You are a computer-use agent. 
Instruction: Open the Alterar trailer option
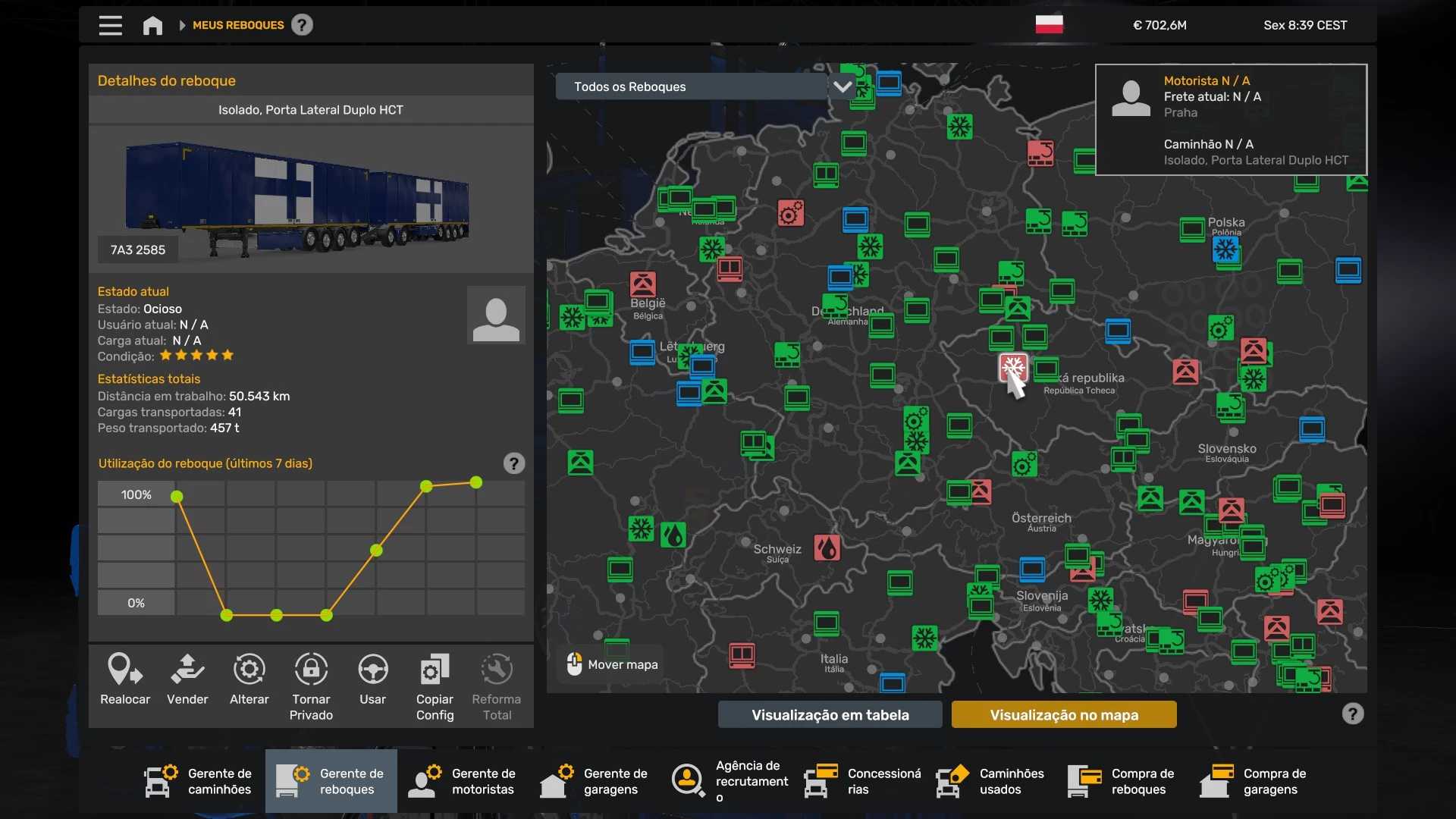tap(249, 671)
